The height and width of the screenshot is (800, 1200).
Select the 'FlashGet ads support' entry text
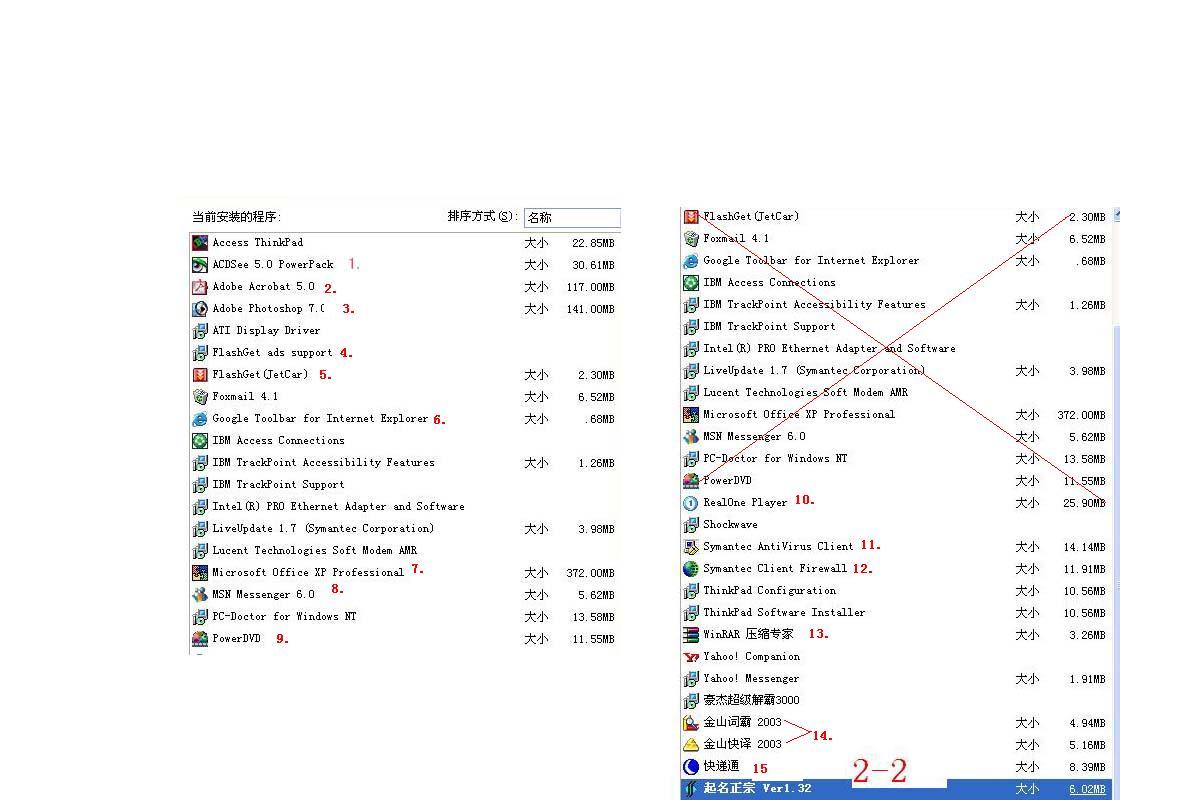tap(272, 352)
